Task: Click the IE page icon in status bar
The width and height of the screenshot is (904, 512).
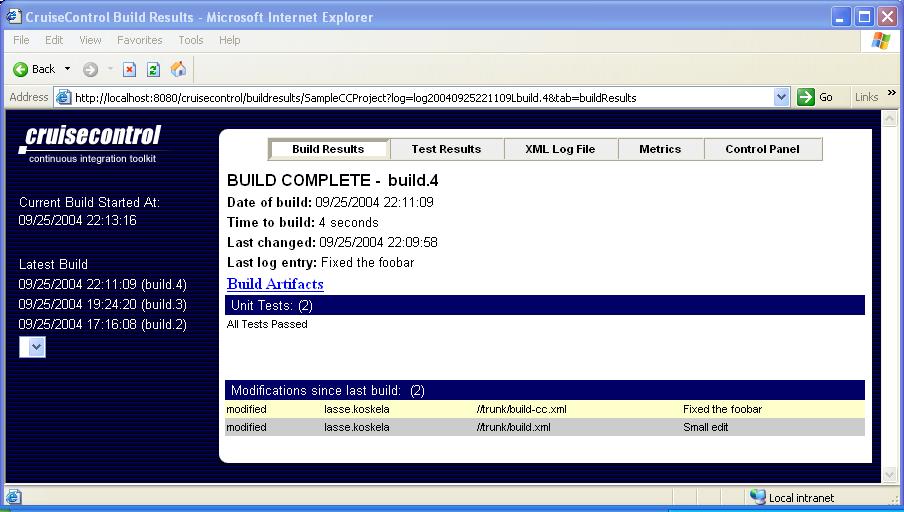Action: [13, 498]
